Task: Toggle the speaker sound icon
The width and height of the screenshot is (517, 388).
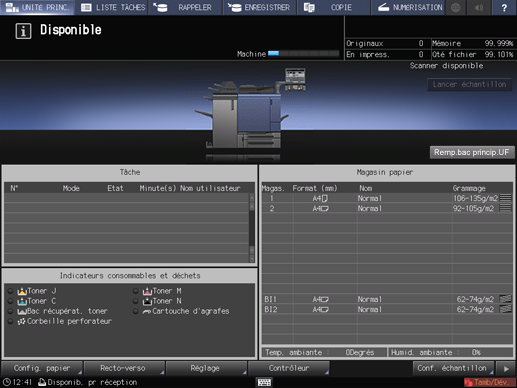Action: [479, 7]
